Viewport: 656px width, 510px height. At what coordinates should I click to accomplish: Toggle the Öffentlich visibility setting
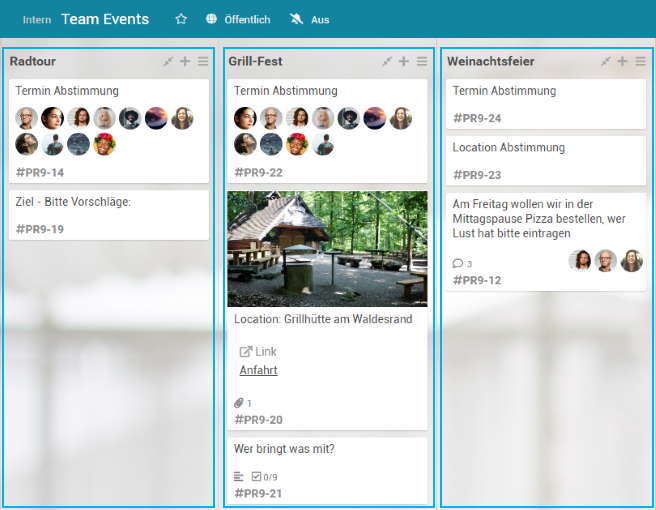point(238,19)
